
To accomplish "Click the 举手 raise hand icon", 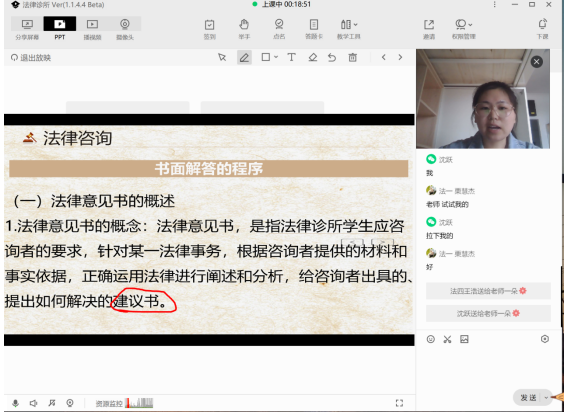I will click(244, 29).
